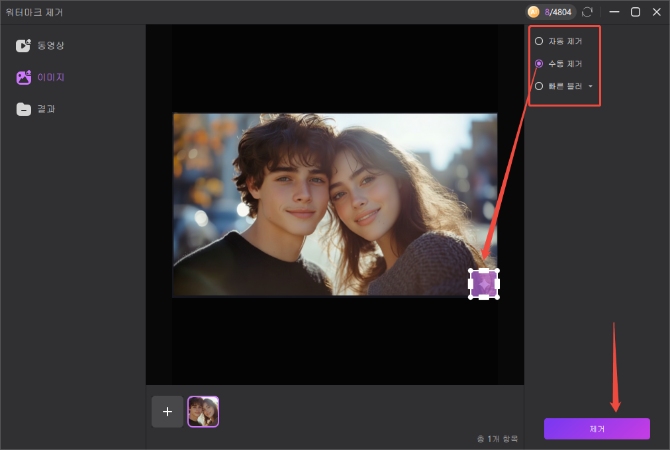670x450 pixels.
Task: Click the selection box's top-left corner handle
Action: point(471,271)
